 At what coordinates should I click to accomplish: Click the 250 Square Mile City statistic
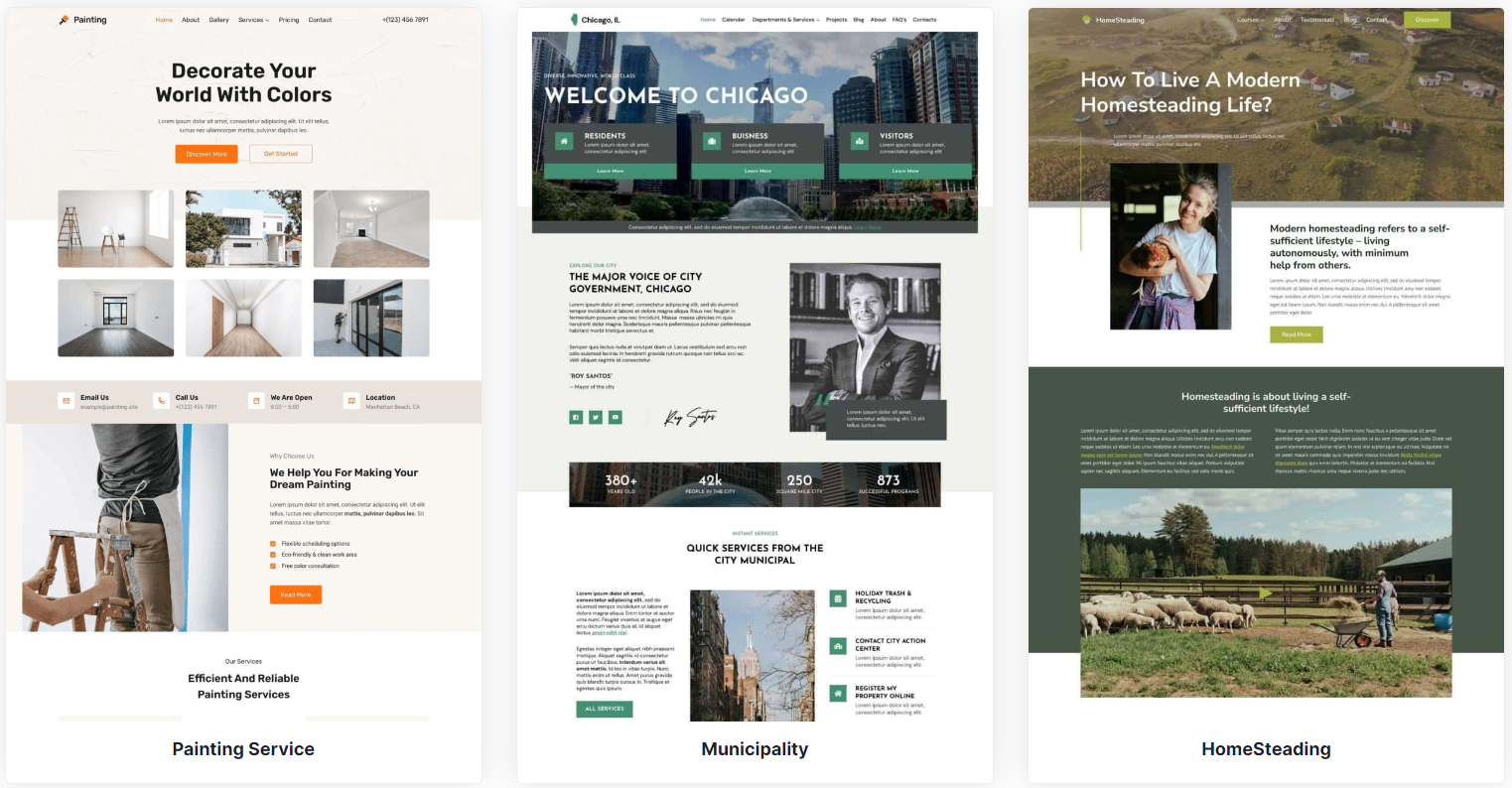click(799, 483)
